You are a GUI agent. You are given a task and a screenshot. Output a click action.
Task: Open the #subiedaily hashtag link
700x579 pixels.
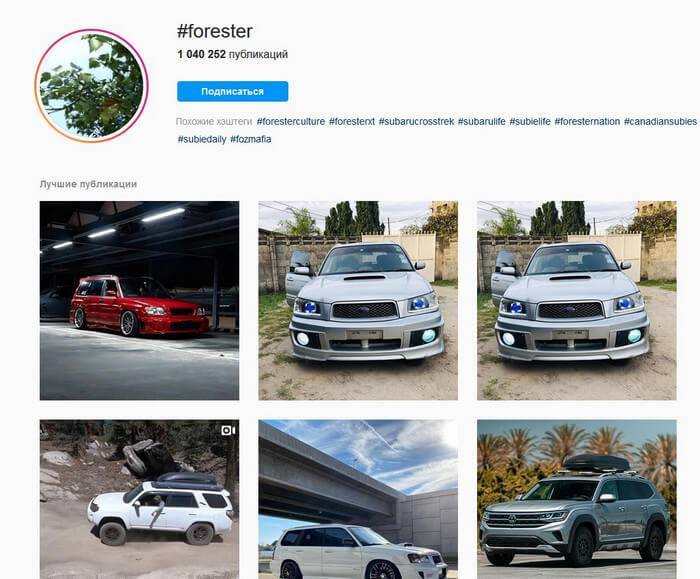[202, 139]
